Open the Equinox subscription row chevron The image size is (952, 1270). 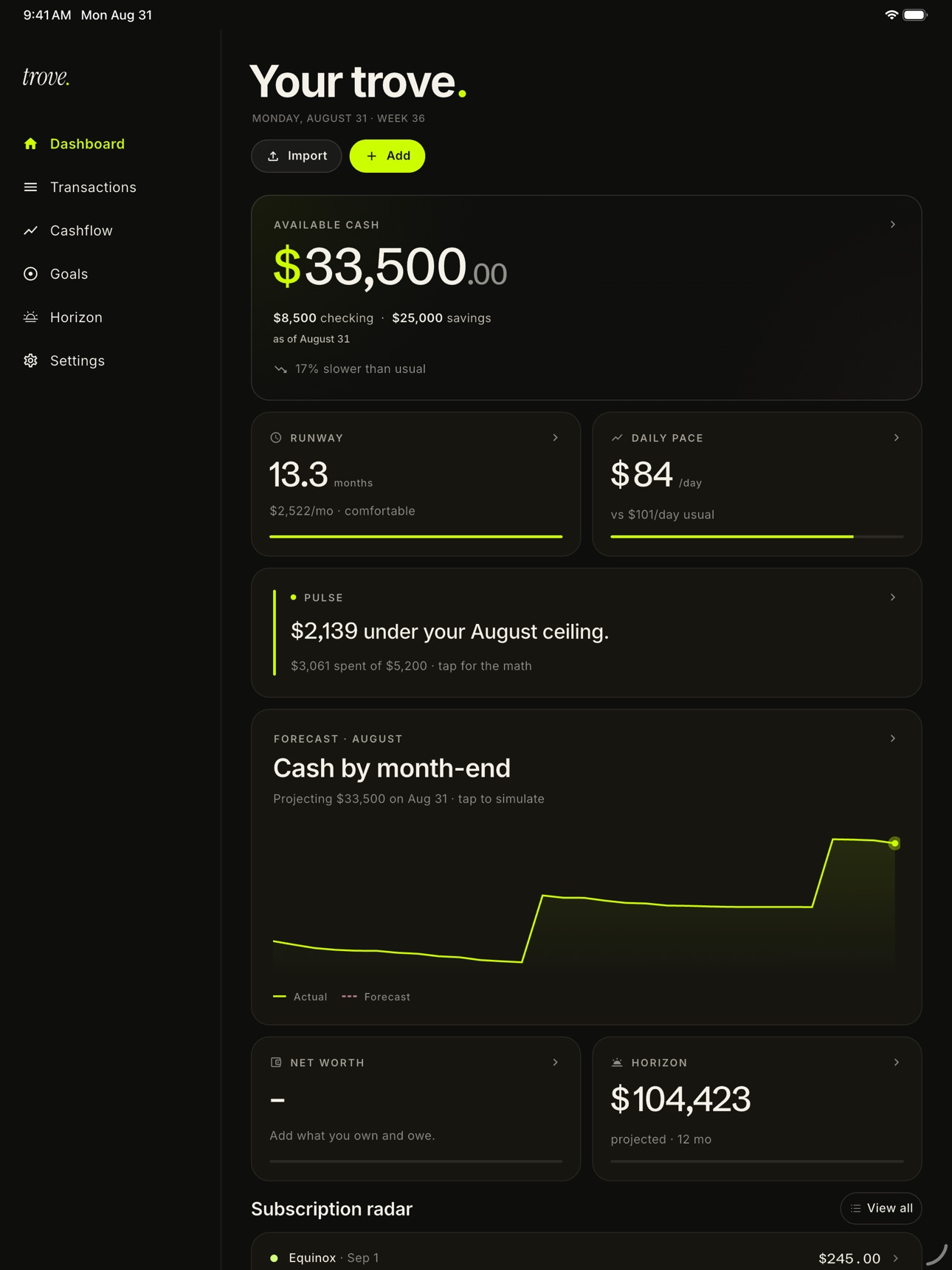click(x=896, y=1258)
